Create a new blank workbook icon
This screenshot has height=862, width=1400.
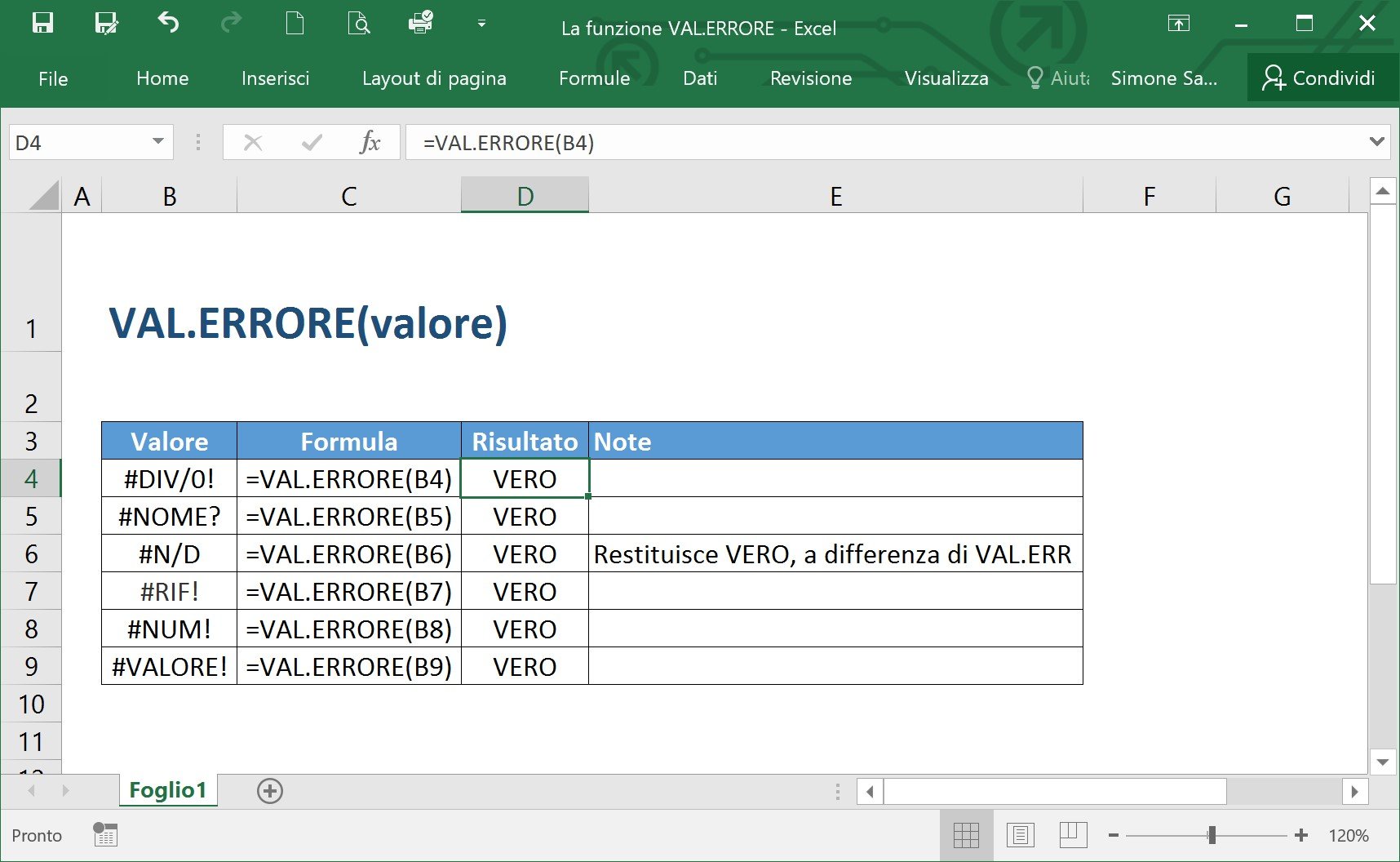pyautogui.click(x=295, y=23)
